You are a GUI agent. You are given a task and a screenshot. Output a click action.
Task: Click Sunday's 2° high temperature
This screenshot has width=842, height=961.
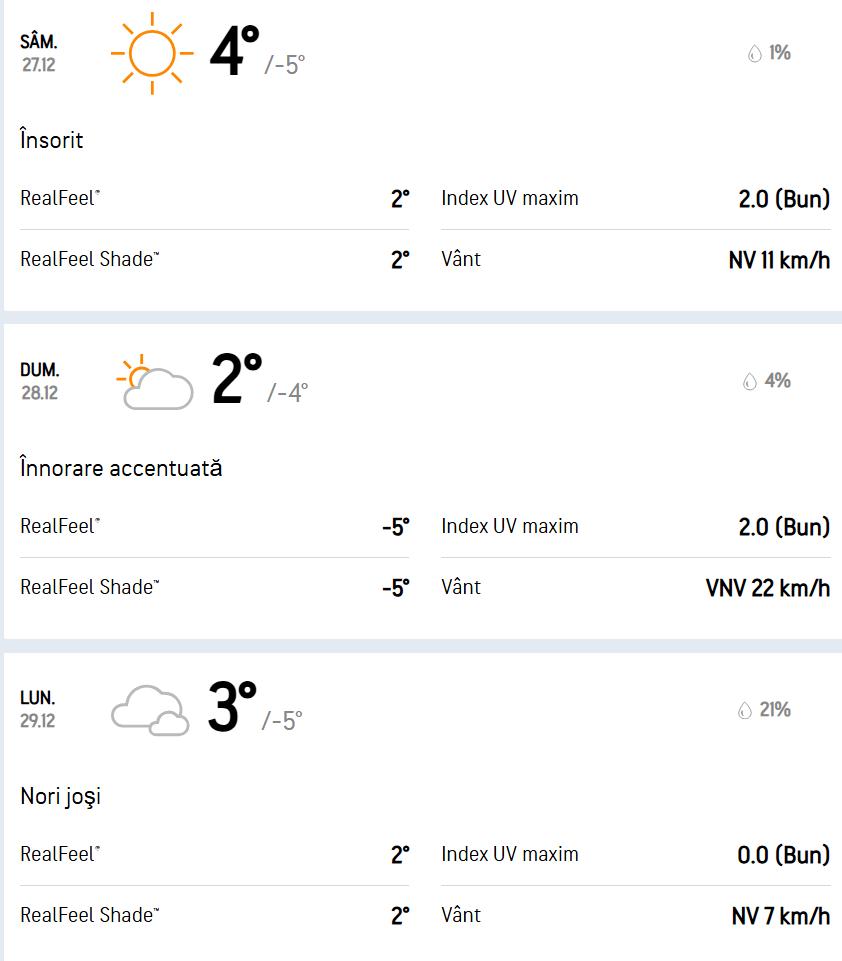[x=237, y=379]
